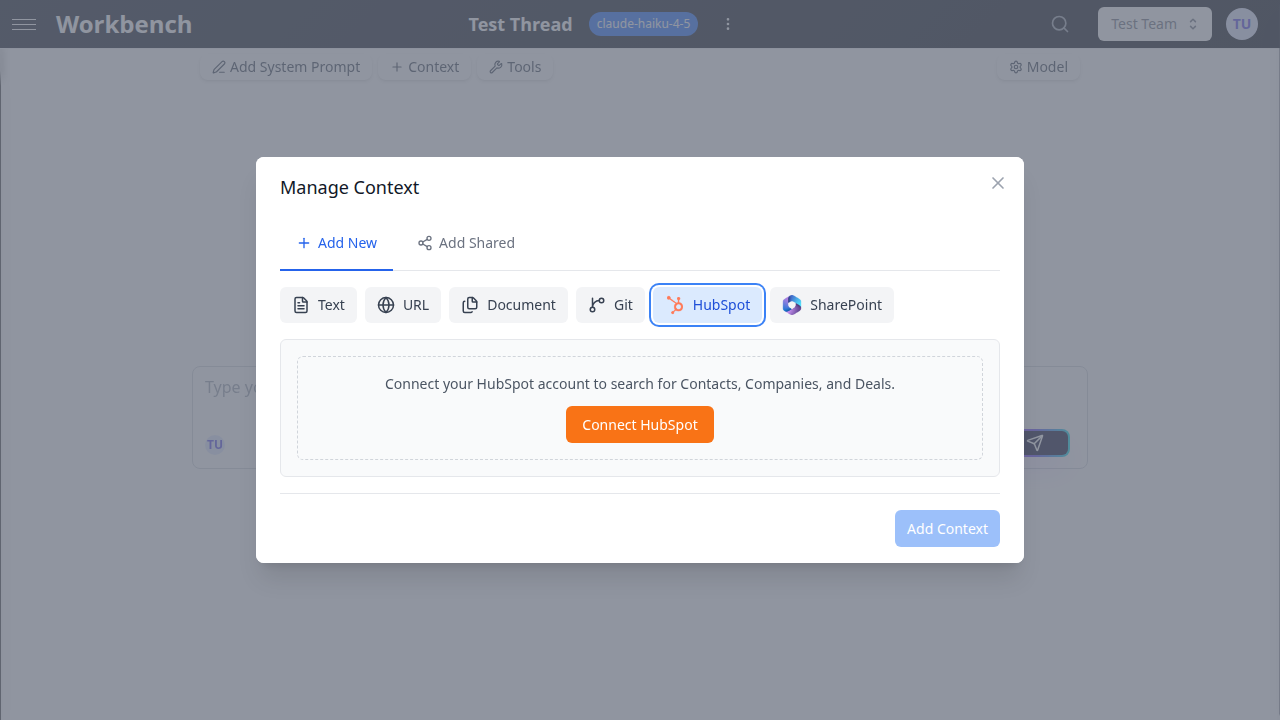
Task: Open the Add System Prompt editor
Action: 285,66
